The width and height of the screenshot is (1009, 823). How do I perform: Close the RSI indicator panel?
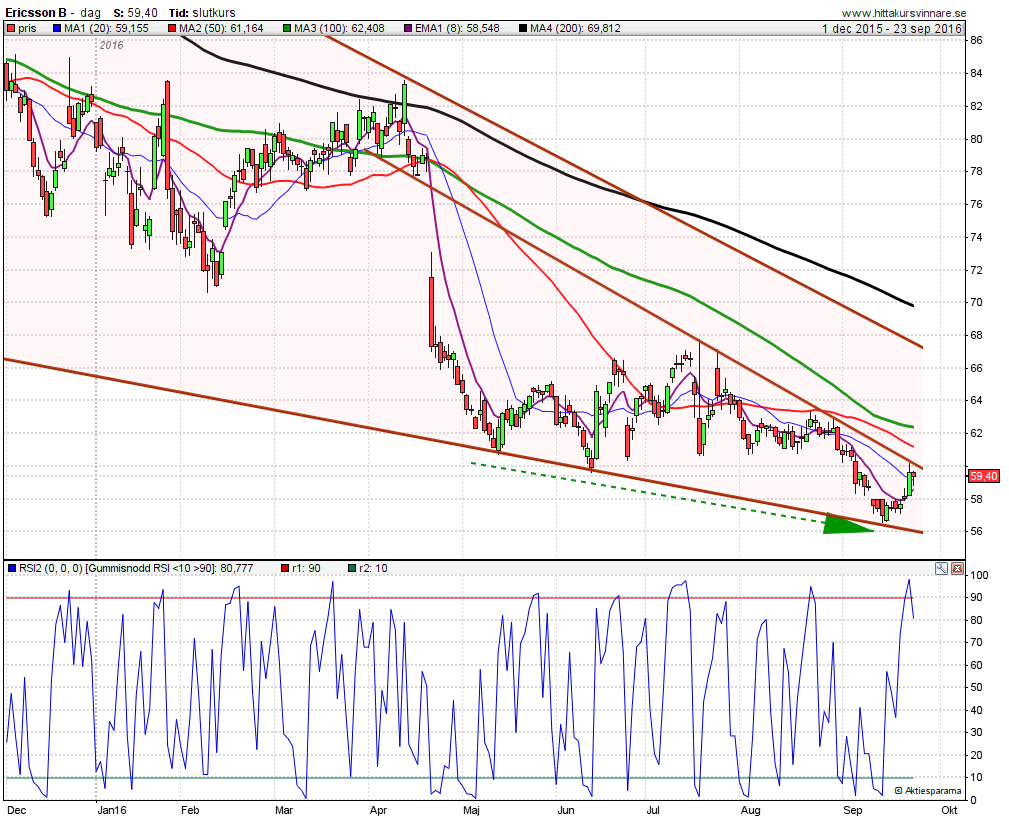click(x=957, y=569)
